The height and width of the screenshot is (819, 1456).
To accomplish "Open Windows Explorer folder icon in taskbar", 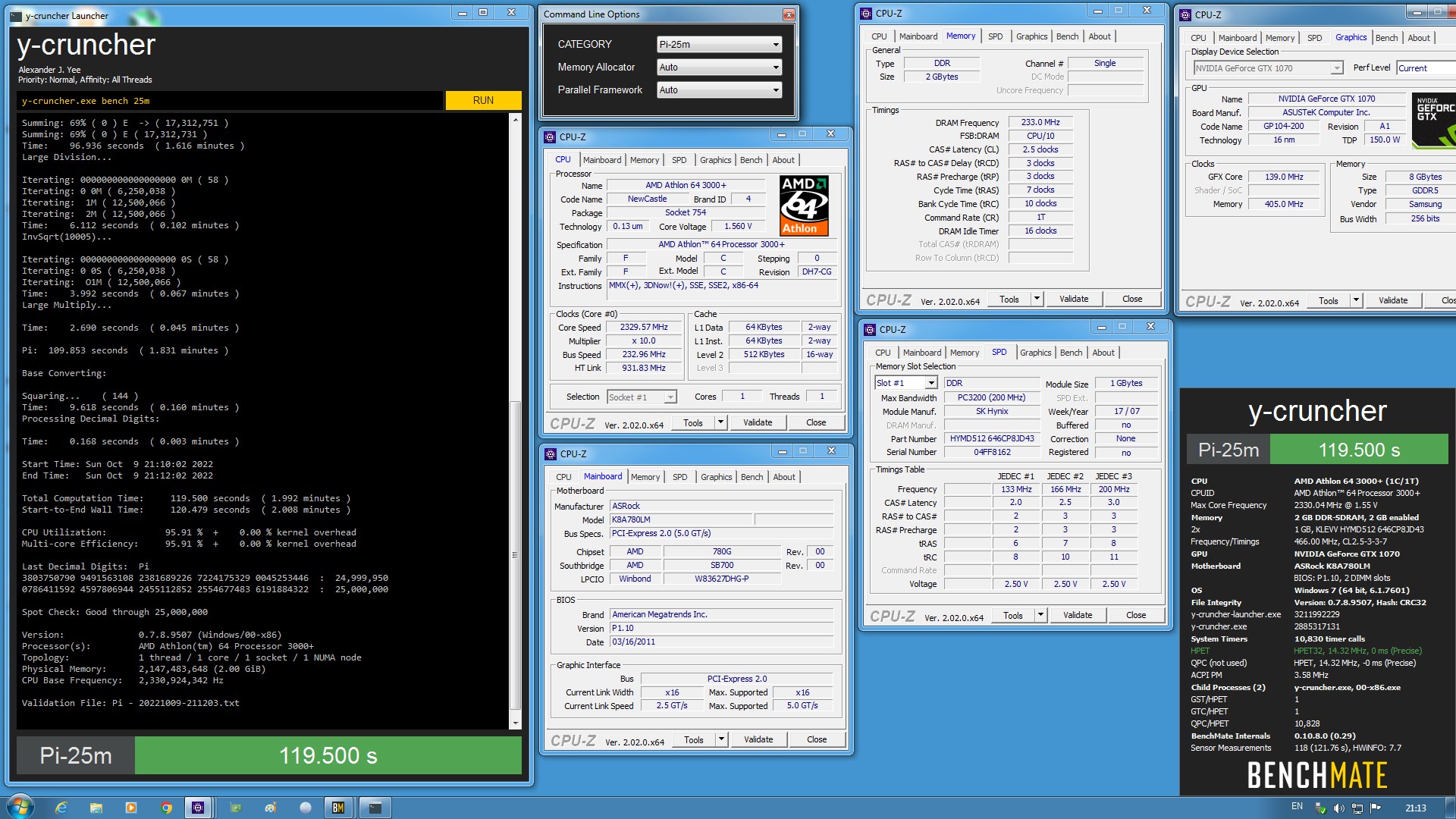I will pos(96,808).
